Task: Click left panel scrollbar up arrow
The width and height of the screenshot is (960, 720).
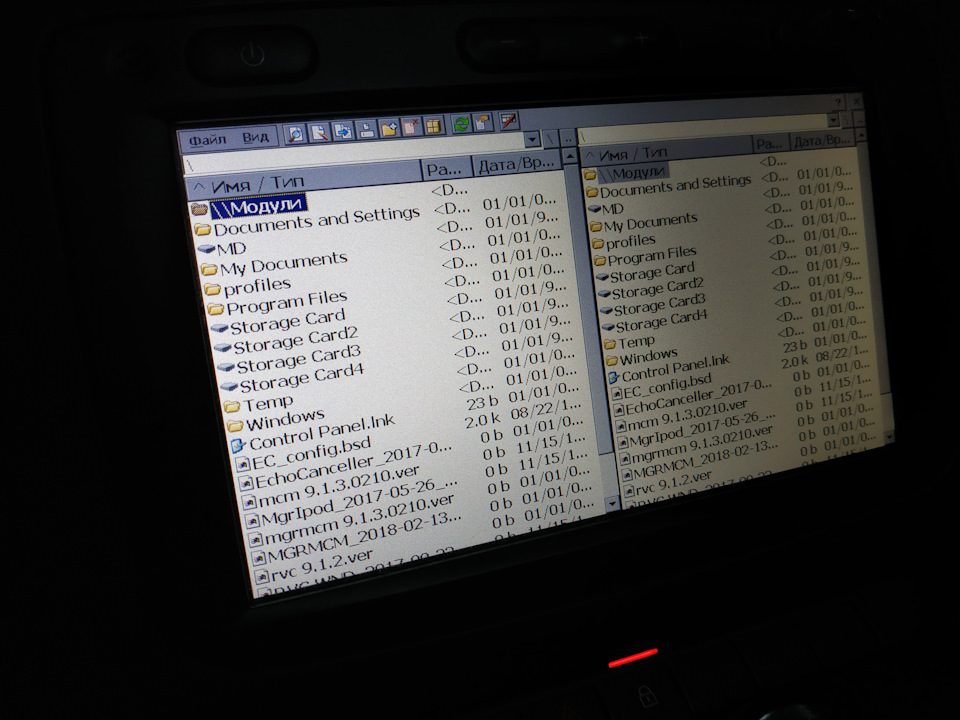Action: click(x=569, y=157)
